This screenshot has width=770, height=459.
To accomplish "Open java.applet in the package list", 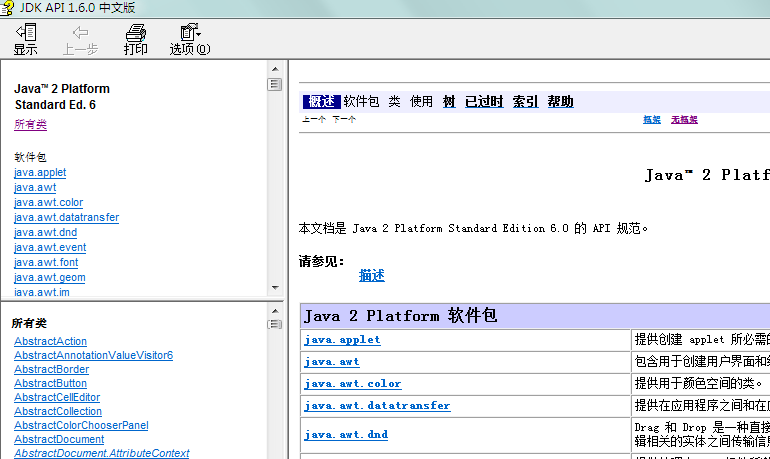I will click(40, 173).
